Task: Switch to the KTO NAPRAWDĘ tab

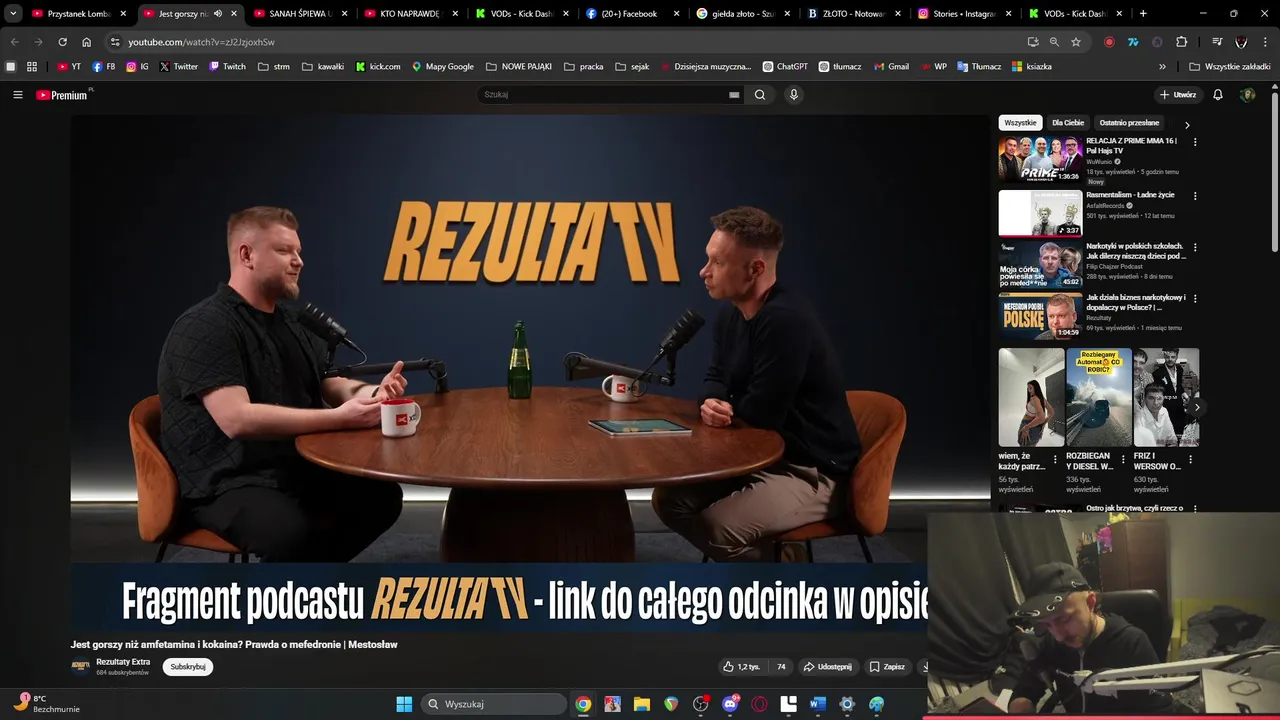Action: [x=409, y=14]
